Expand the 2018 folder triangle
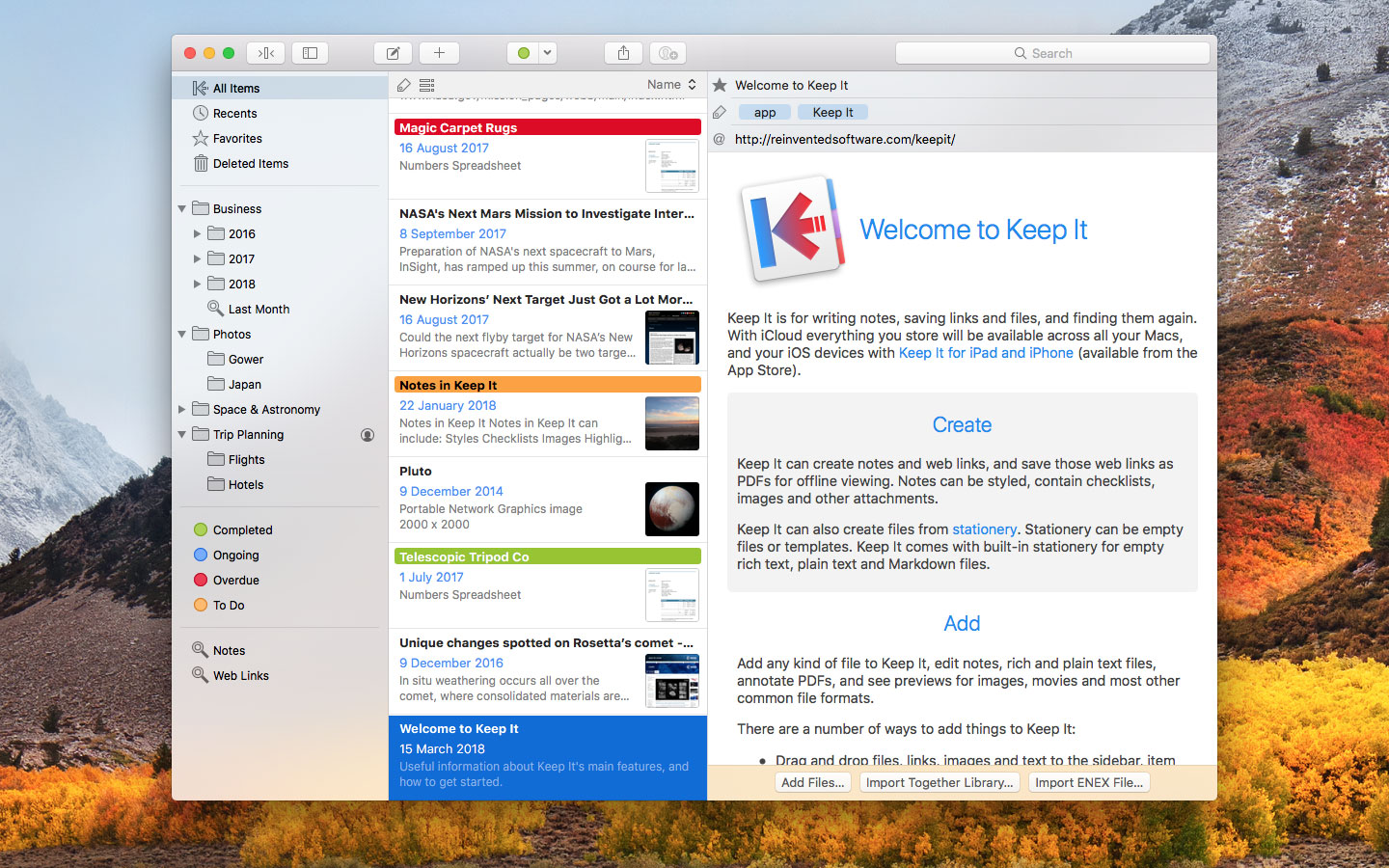This screenshot has height=868, width=1389. click(198, 284)
